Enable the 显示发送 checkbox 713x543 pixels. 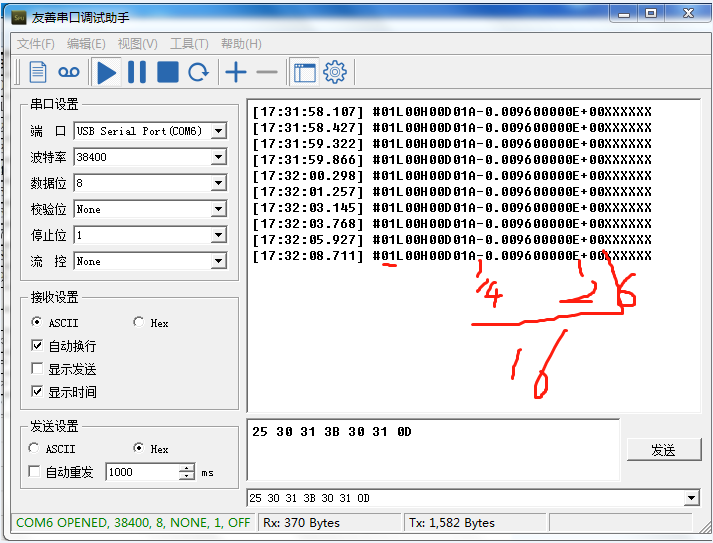pos(38,369)
